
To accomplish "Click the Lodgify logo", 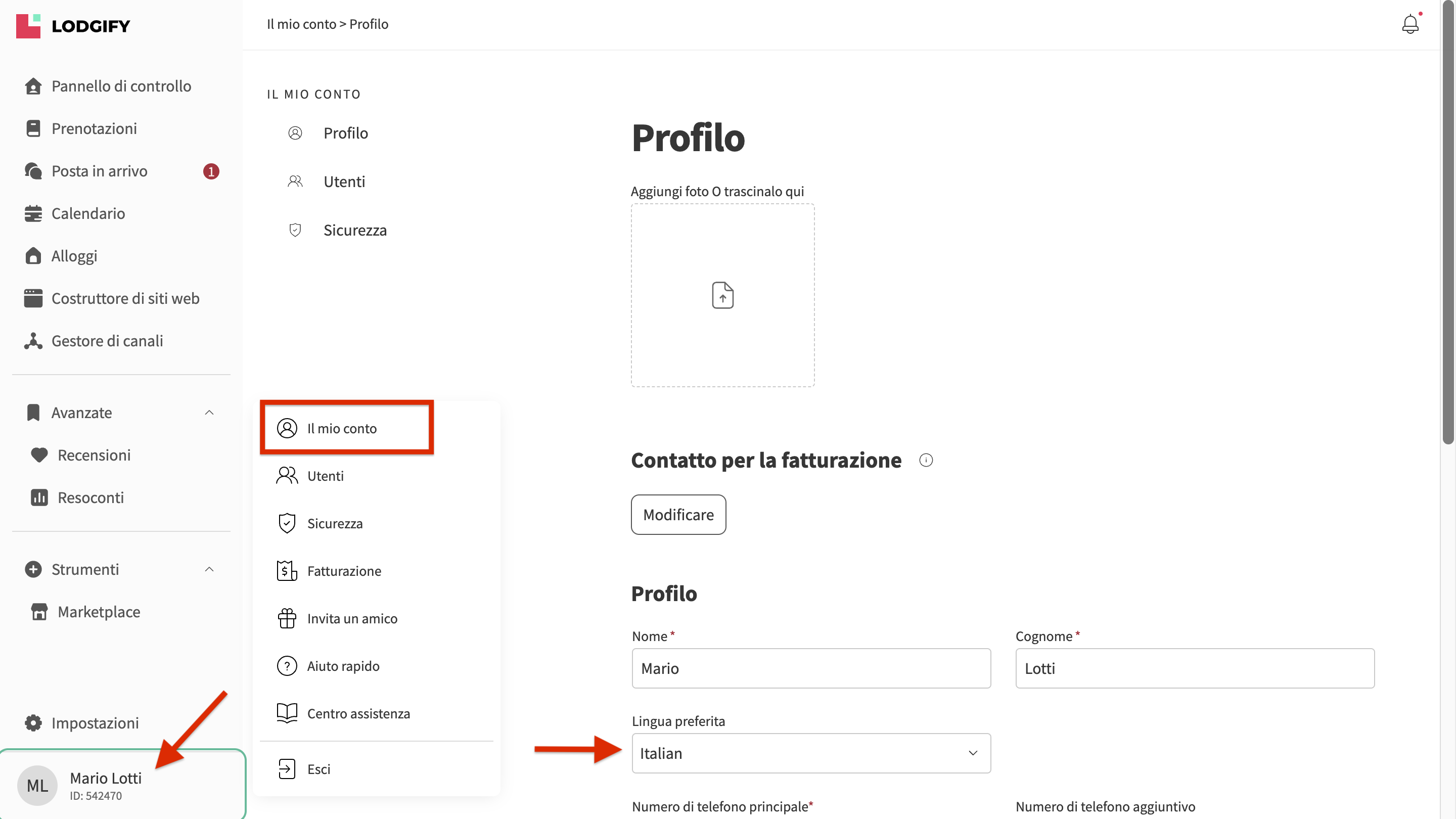I will point(73,26).
